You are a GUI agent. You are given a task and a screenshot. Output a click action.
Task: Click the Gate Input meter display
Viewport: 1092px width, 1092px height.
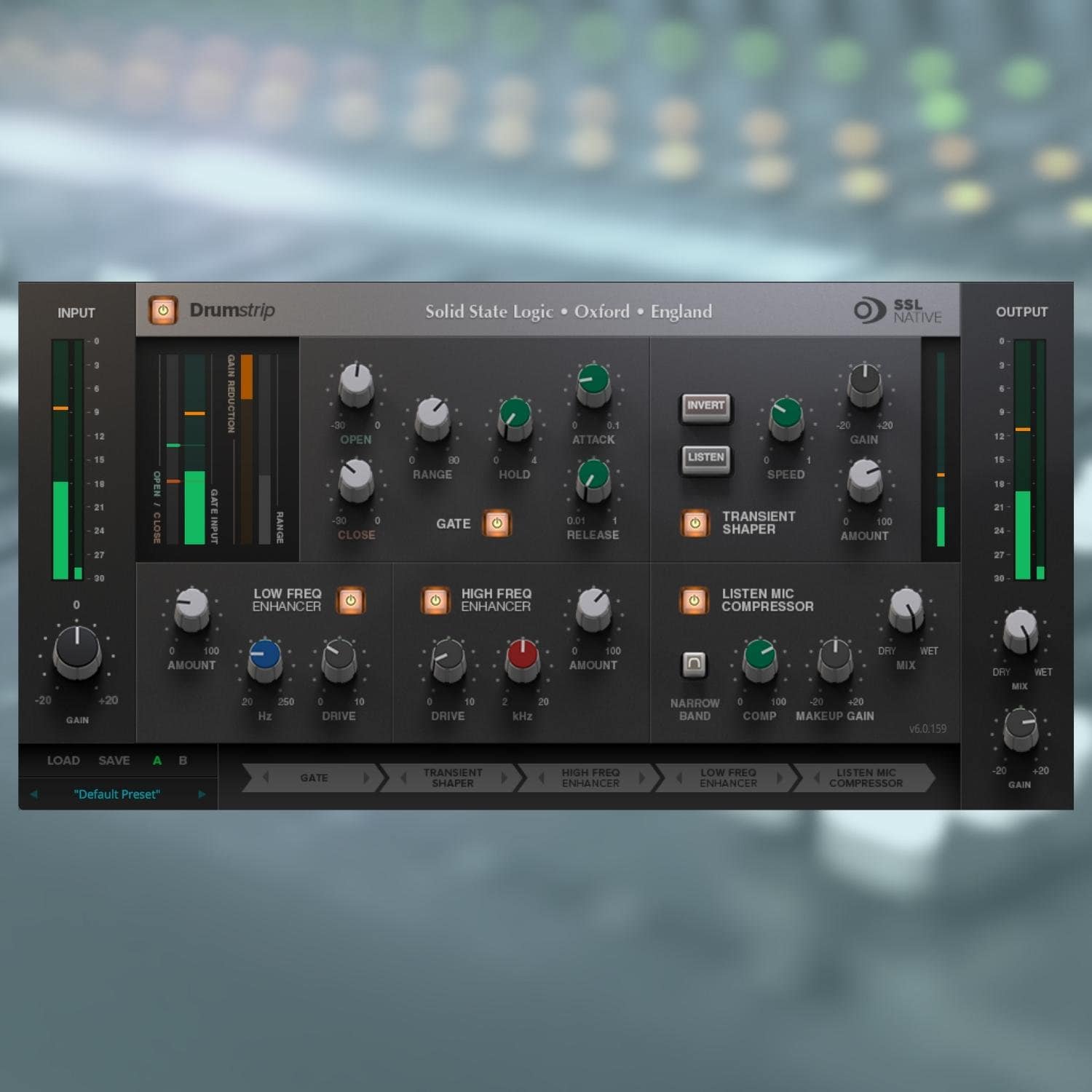(x=194, y=449)
